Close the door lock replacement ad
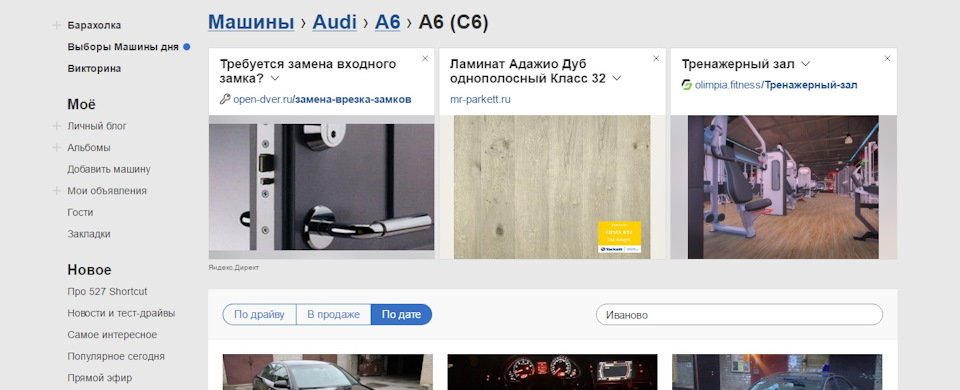This screenshot has width=960, height=390. point(425,58)
